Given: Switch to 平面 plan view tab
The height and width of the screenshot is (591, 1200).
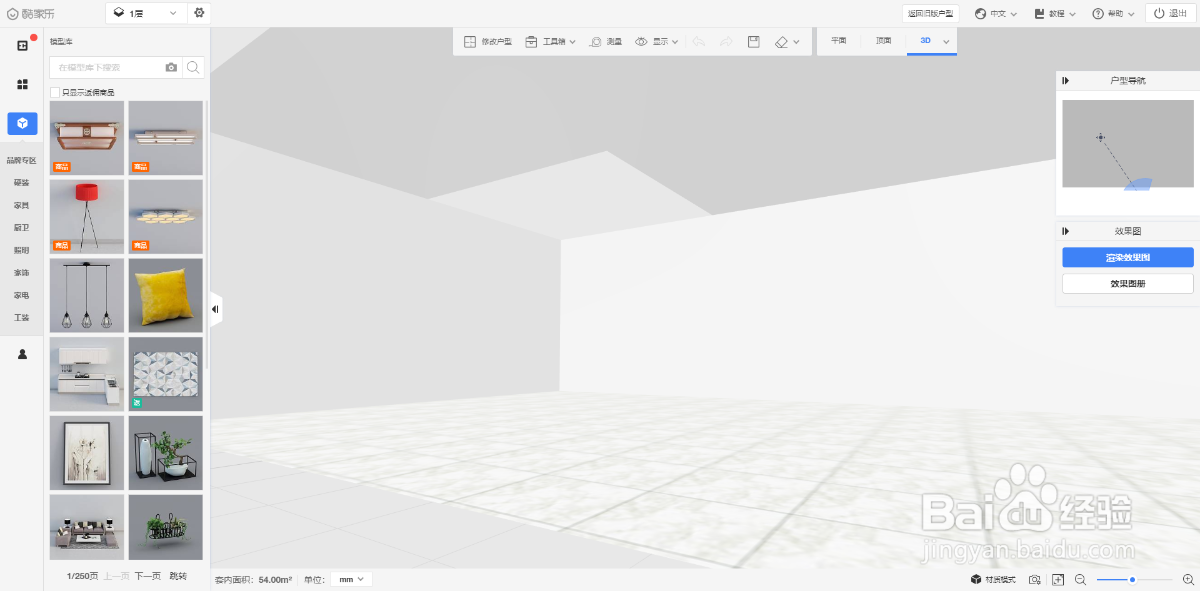Looking at the screenshot, I should (839, 41).
